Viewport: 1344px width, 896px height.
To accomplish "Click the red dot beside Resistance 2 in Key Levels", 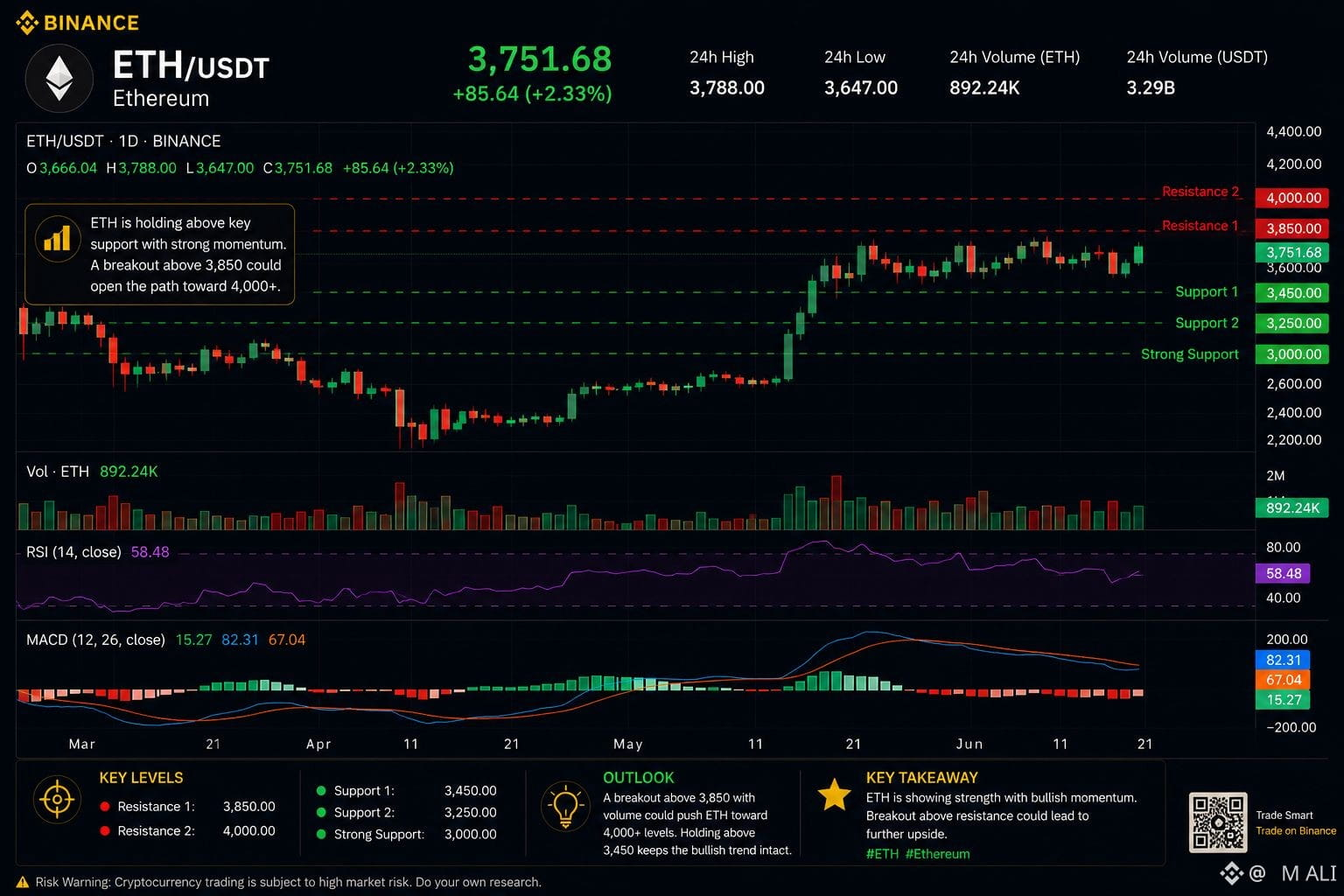I will pyautogui.click(x=105, y=831).
